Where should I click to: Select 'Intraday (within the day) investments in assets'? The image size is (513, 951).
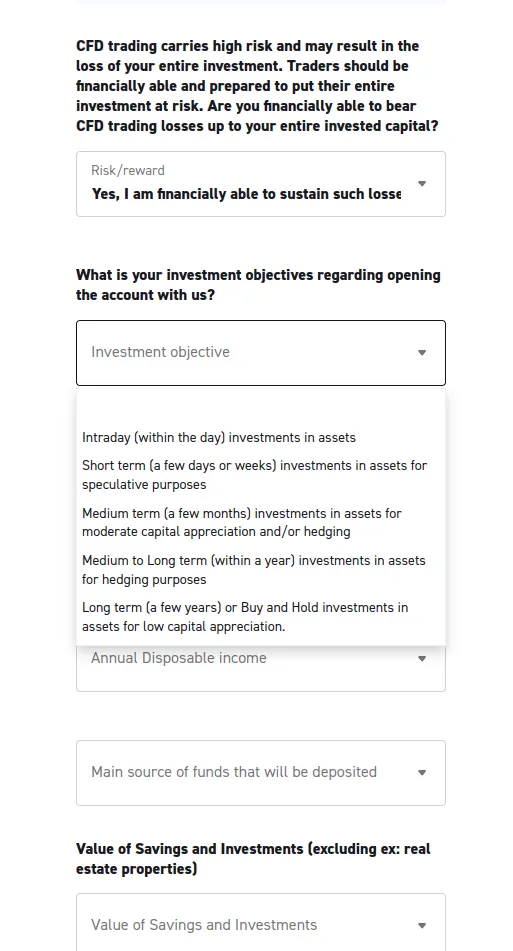pos(261,437)
